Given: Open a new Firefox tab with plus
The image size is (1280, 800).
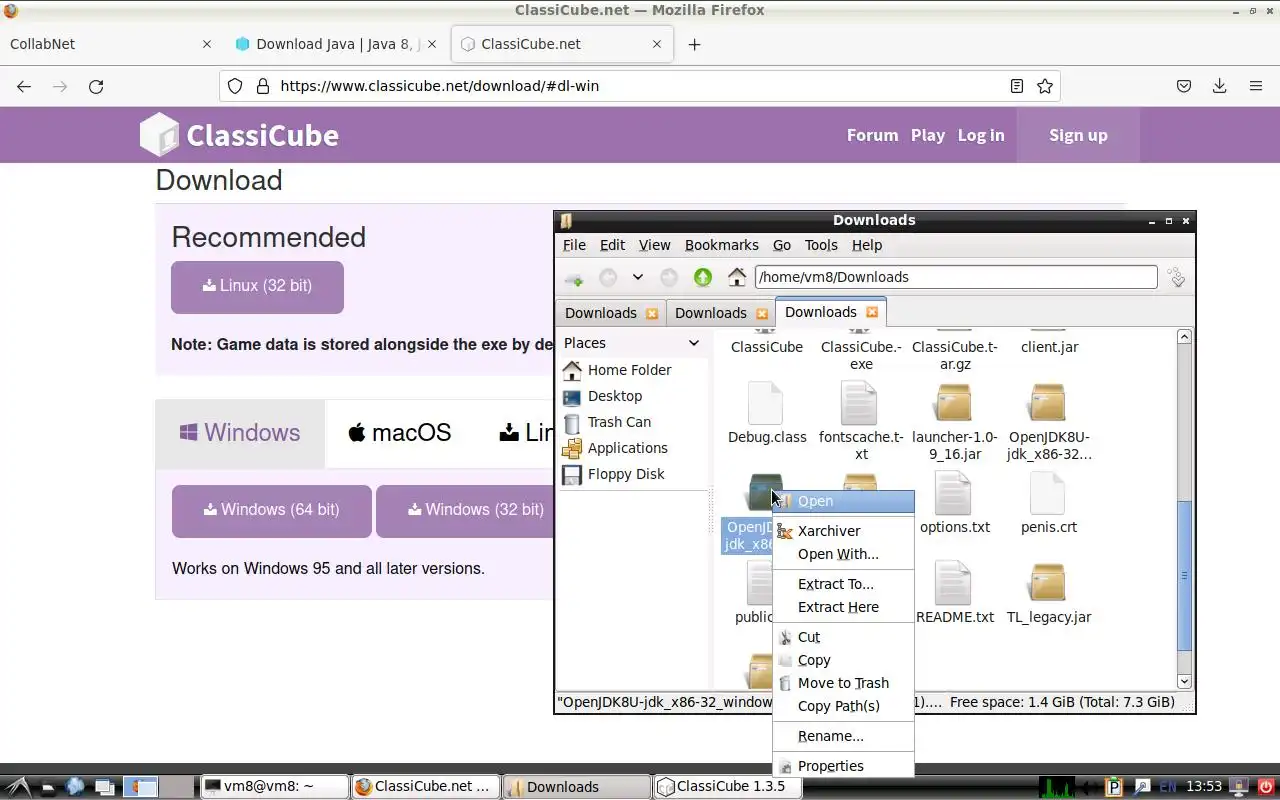Looking at the screenshot, I should click(694, 44).
